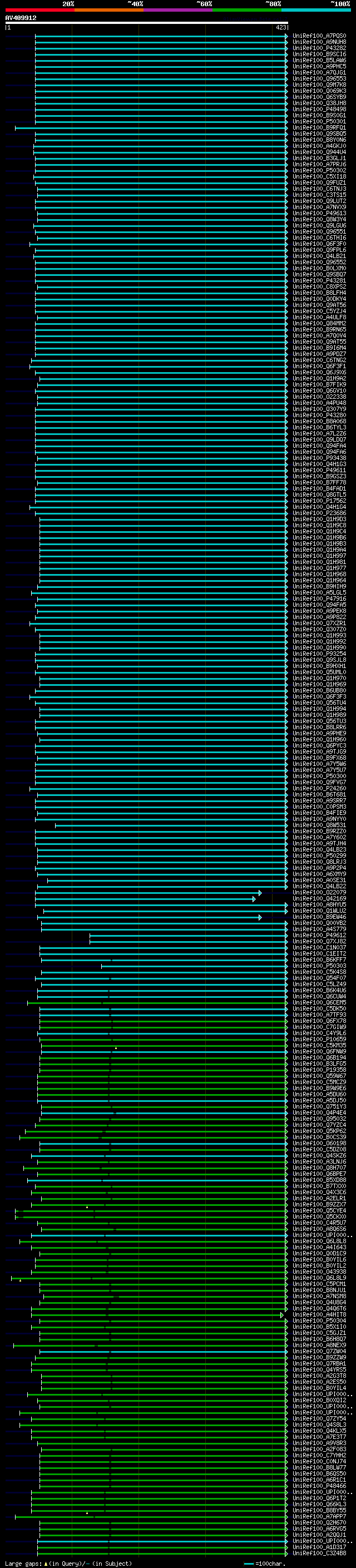This screenshot has height=1568, width=356.
Task: Select hit label UniRef100_A8HYU5
Action: pos(319,905)
